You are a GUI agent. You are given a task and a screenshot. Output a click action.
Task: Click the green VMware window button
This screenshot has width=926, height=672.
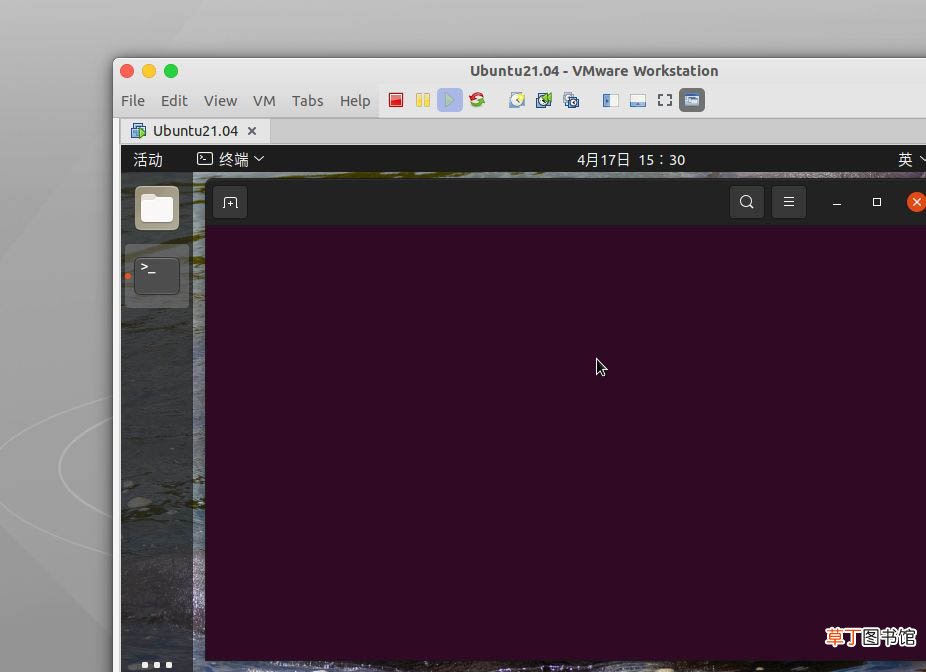[171, 71]
